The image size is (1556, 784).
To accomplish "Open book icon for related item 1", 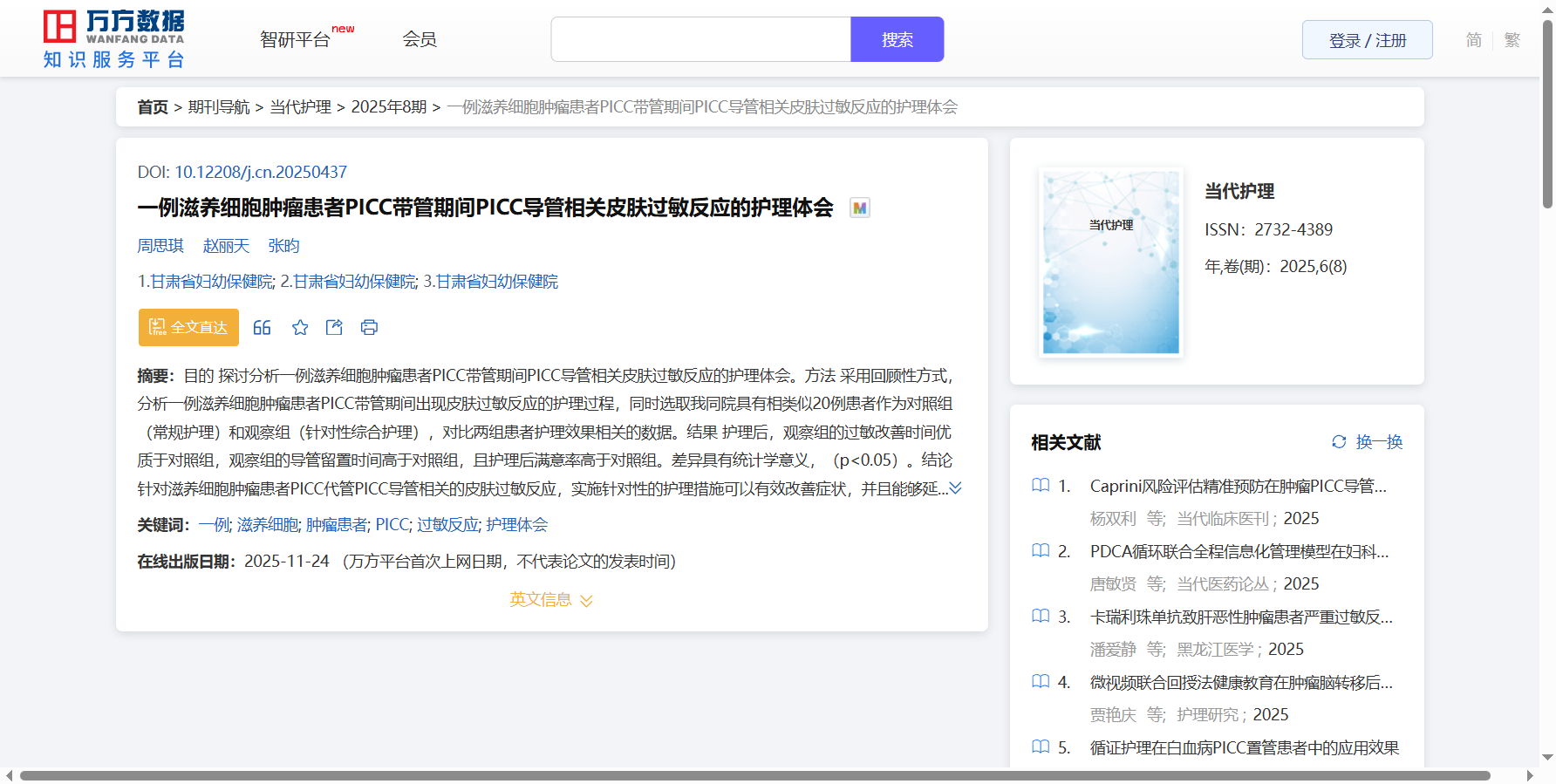I will click(x=1041, y=486).
